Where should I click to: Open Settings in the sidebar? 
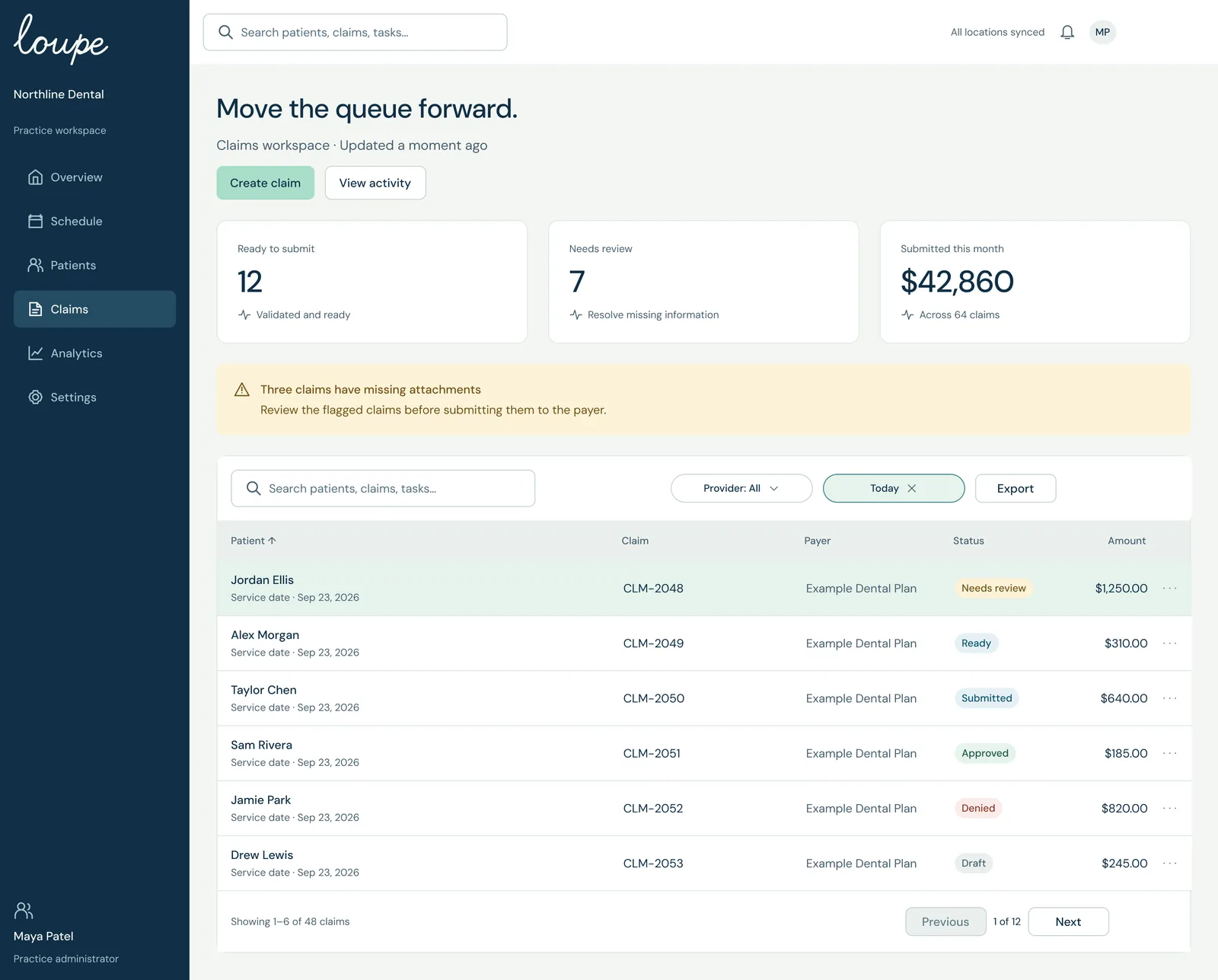pos(94,397)
